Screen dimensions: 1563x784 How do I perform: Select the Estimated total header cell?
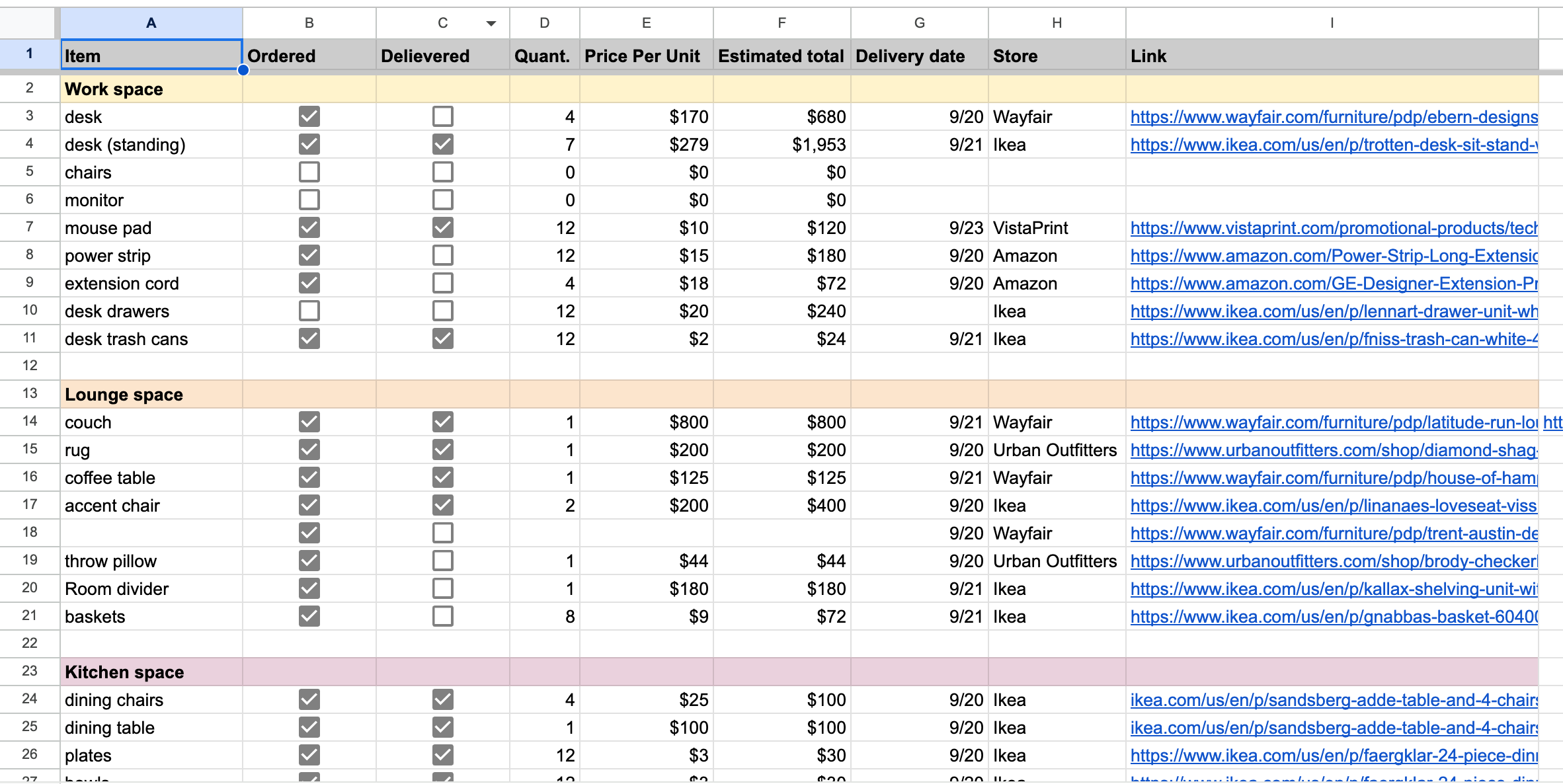781,56
